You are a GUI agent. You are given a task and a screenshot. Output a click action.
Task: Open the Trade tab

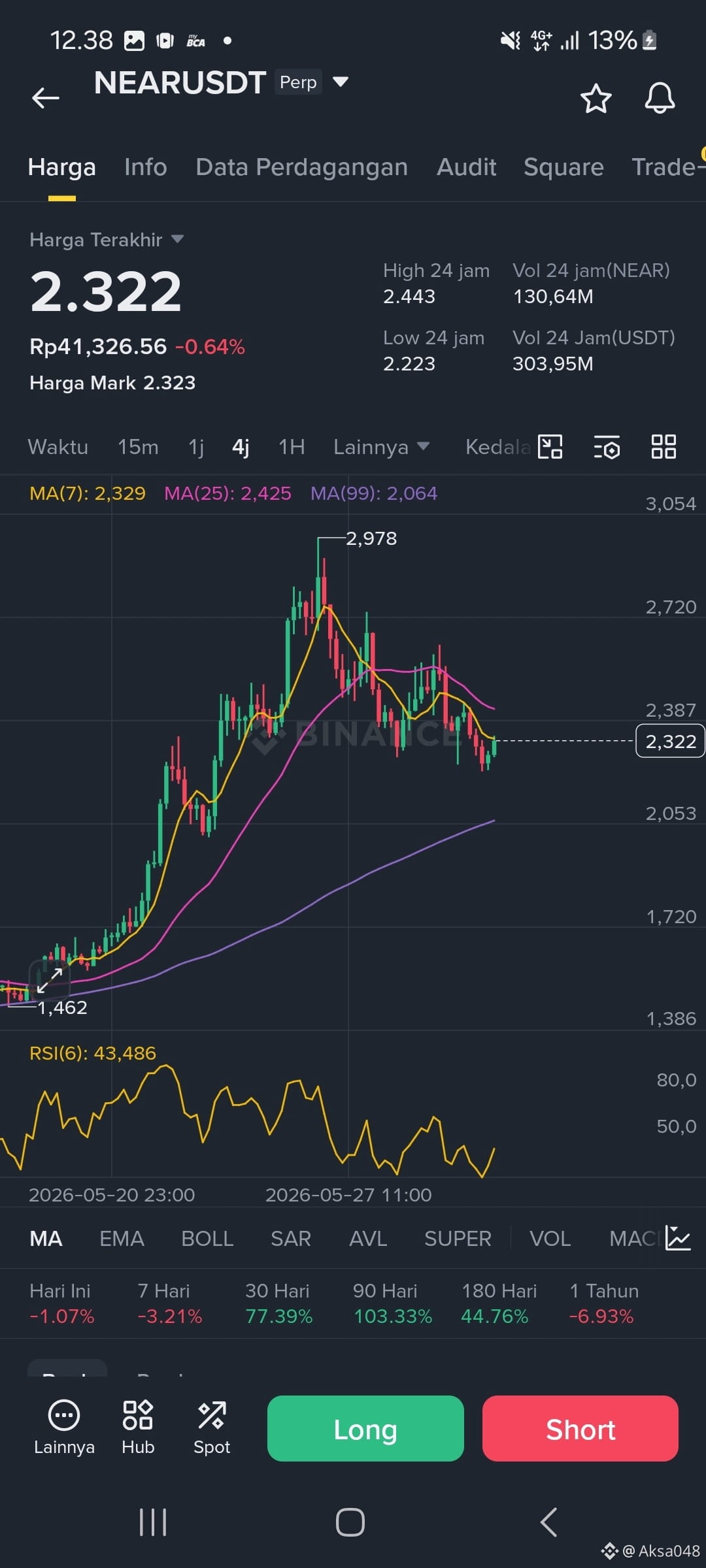[x=667, y=167]
